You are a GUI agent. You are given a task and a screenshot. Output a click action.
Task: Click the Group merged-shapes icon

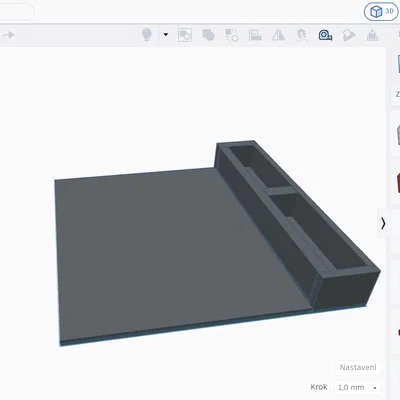tap(208, 35)
